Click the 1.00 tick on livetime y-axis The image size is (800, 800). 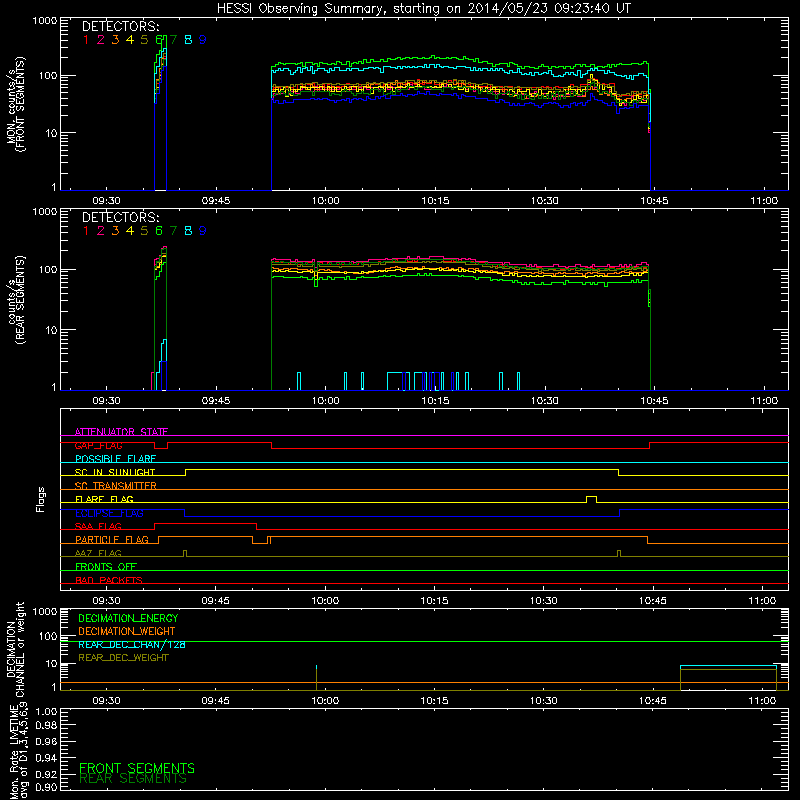pos(47,711)
